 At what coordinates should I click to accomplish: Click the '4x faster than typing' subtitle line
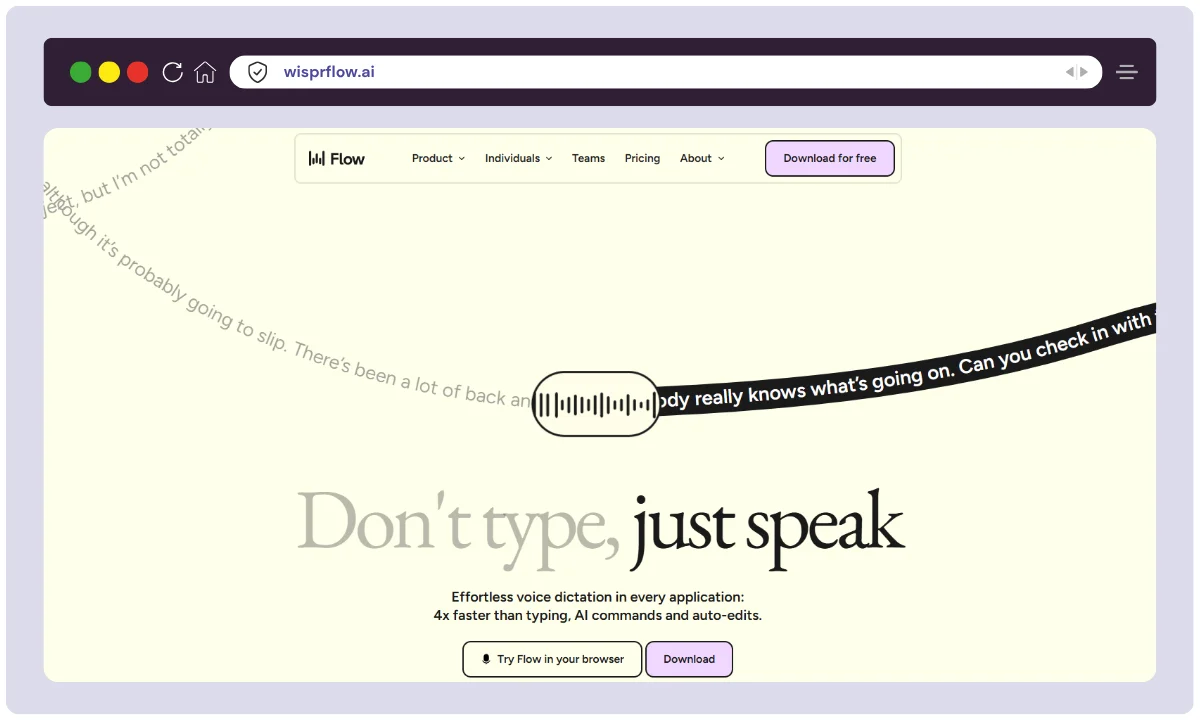click(598, 616)
